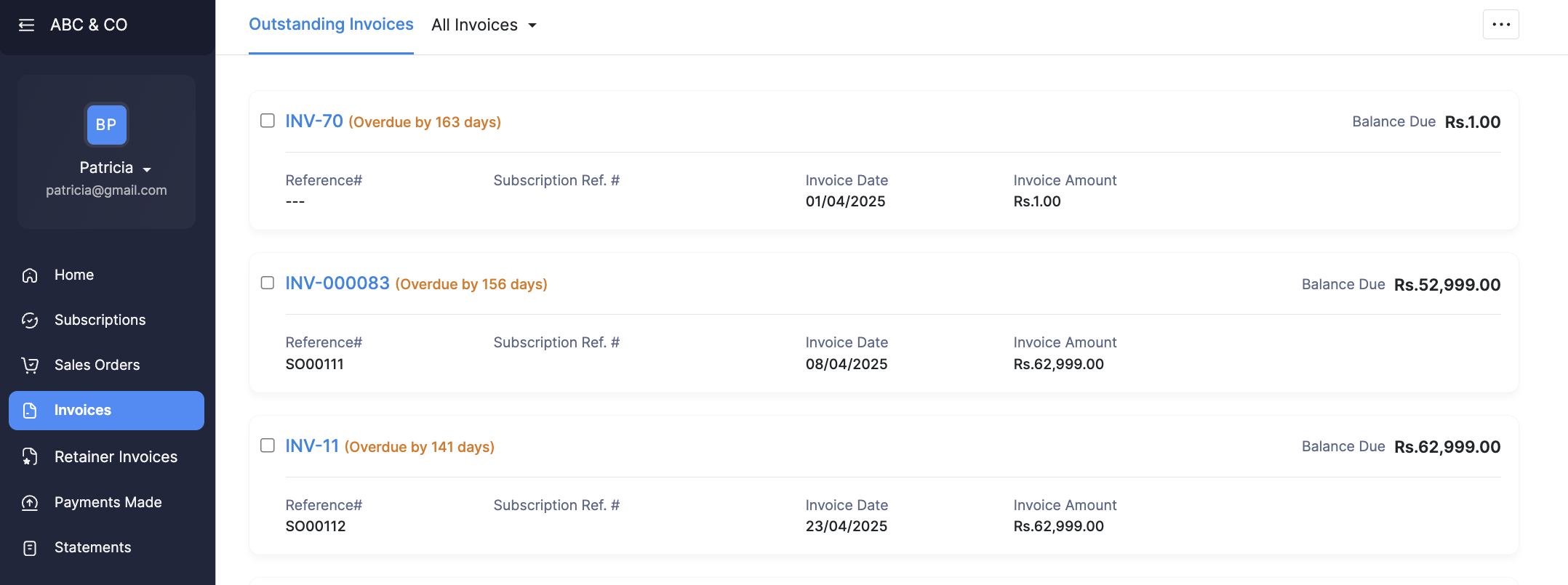Check the INV-000083 invoice checkbox
This screenshot has height=585, width=1568.
(x=268, y=283)
